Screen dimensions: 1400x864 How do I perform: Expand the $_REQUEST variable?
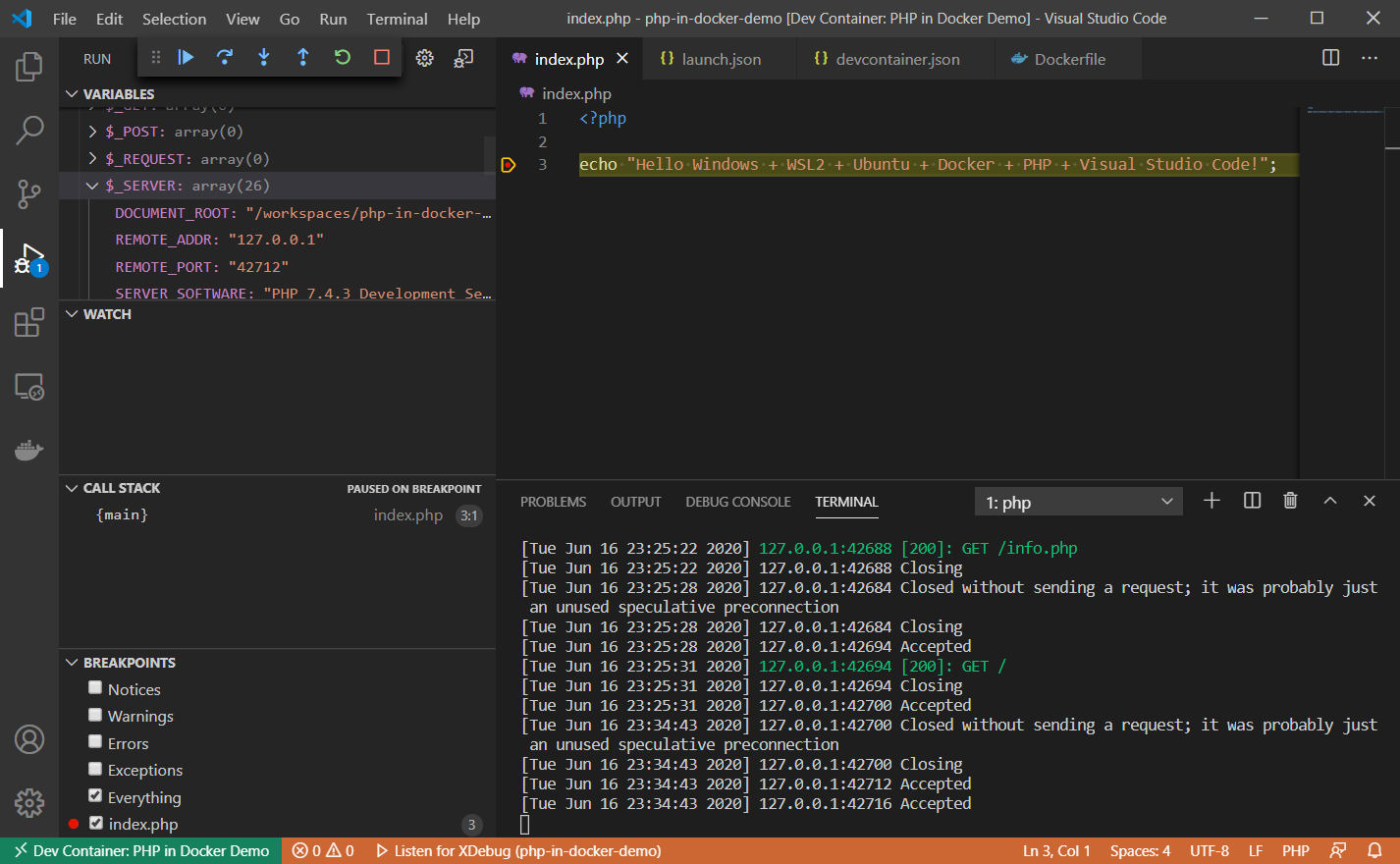(x=93, y=159)
